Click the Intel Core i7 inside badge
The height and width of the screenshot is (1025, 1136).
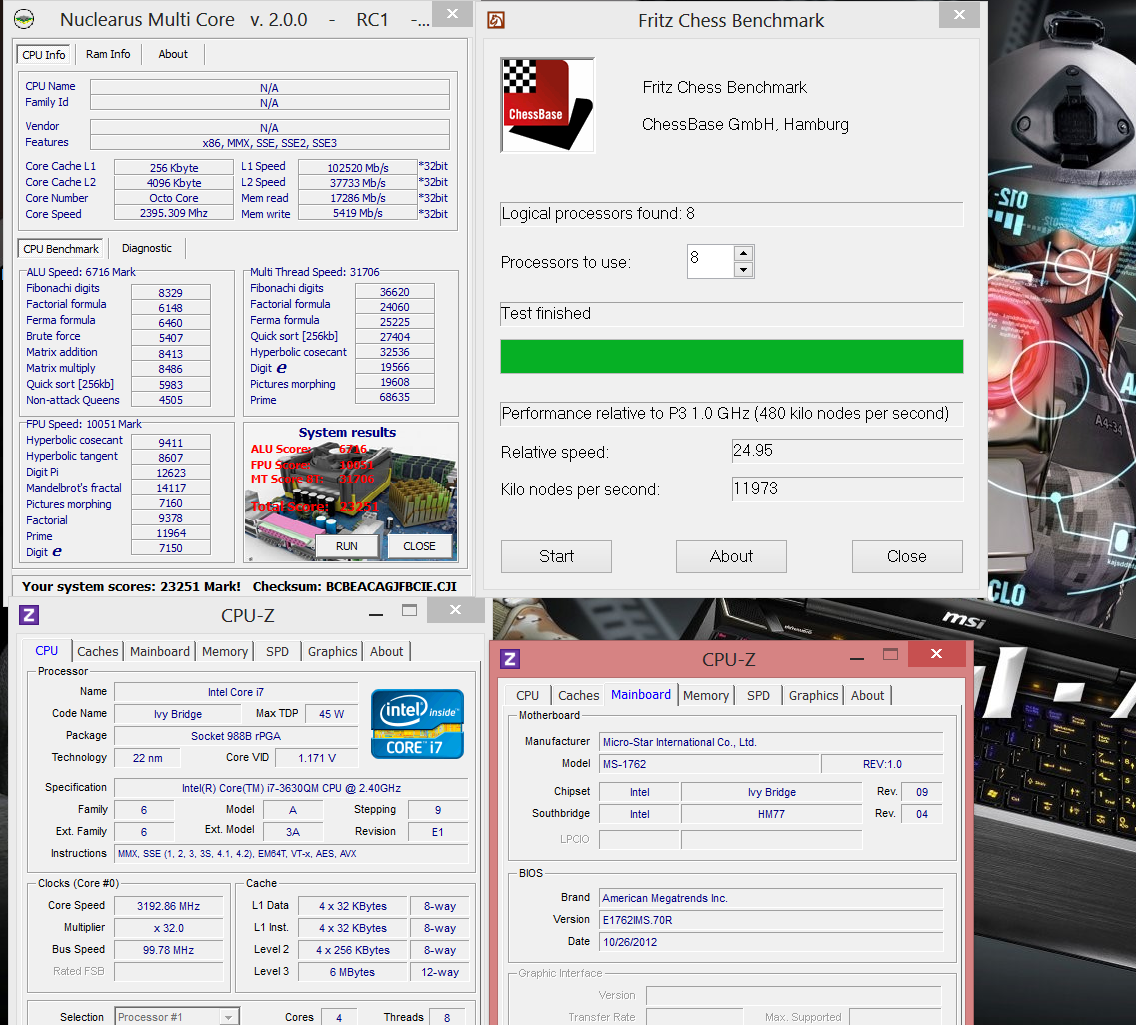(x=417, y=724)
